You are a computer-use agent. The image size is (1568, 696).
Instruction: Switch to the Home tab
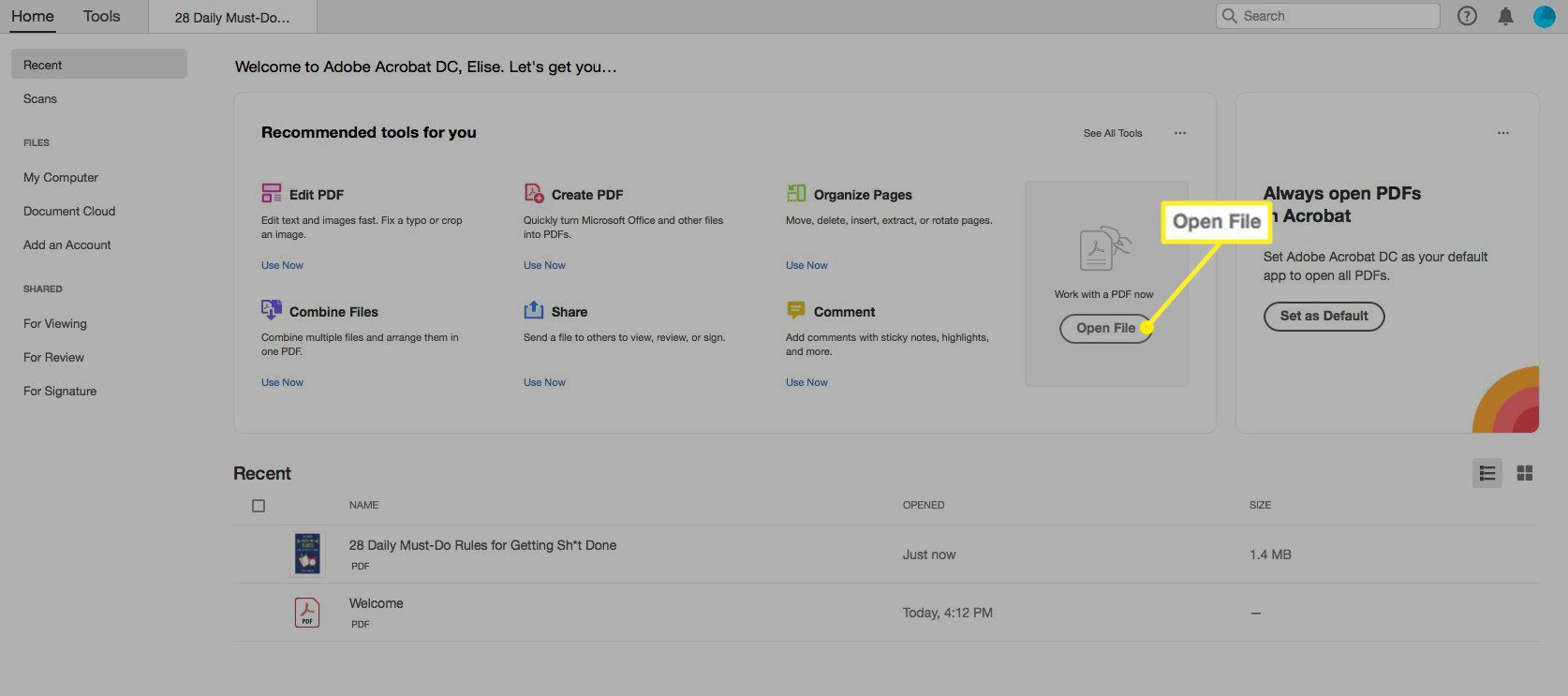pyautogui.click(x=33, y=16)
